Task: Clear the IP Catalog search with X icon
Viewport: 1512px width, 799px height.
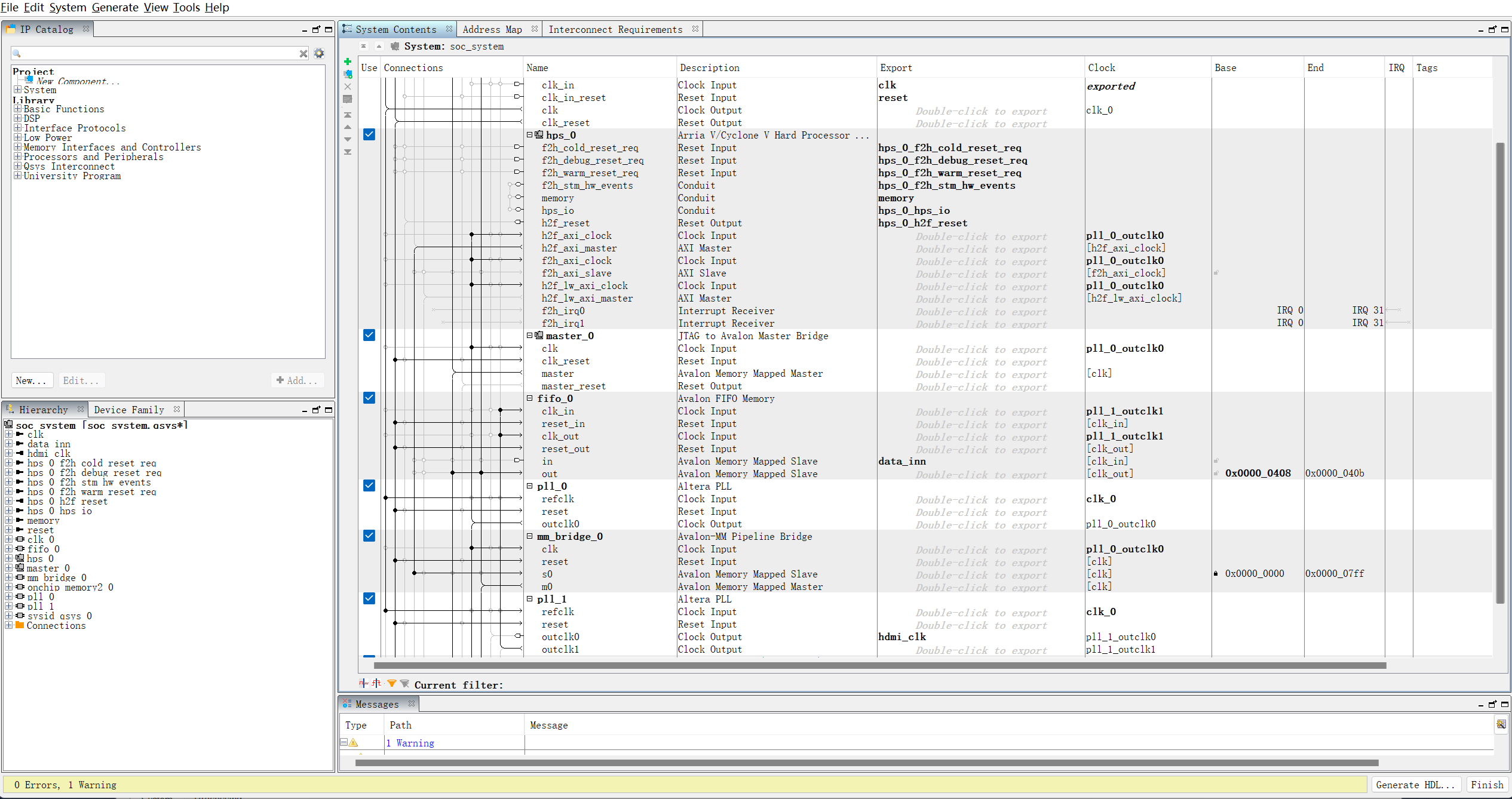Action: [303, 54]
